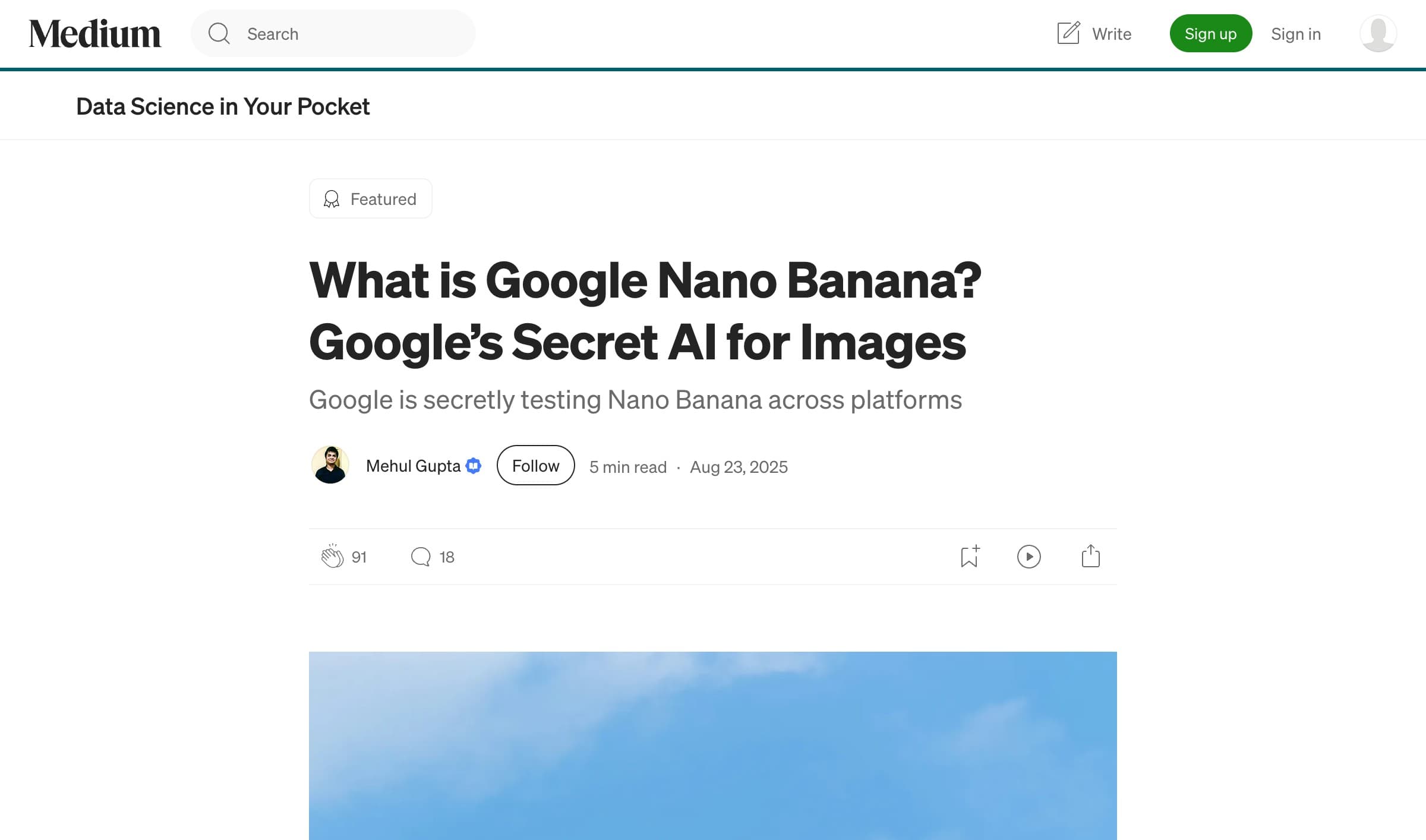This screenshot has height=840, width=1426.
Task: Click the Medium wordmark logo
Action: (x=95, y=33)
